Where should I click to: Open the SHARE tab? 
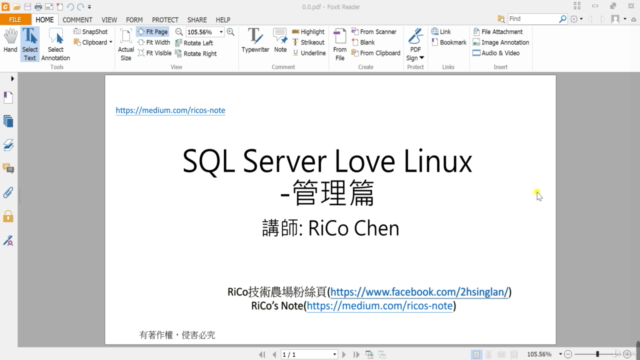point(197,20)
